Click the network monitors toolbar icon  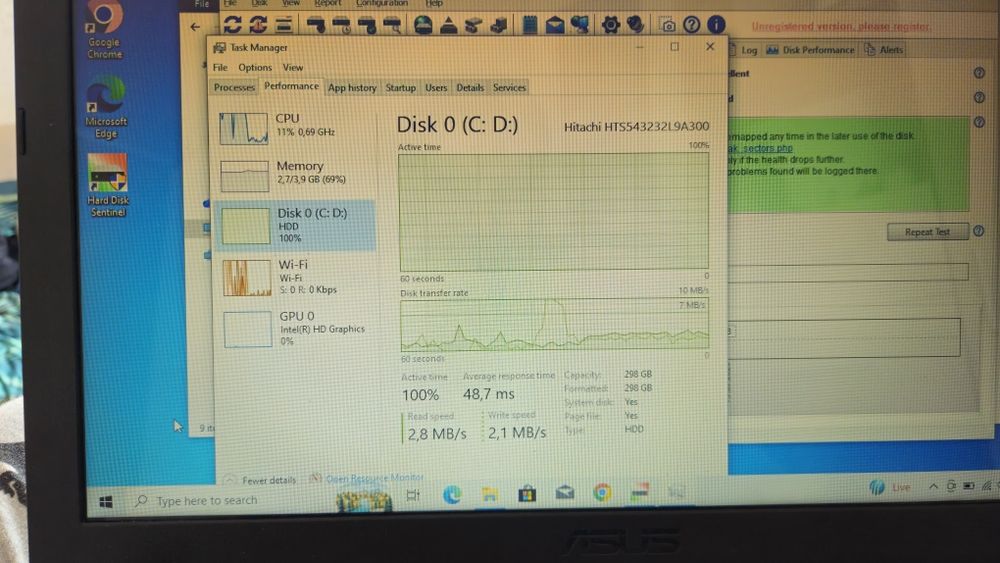tap(580, 25)
